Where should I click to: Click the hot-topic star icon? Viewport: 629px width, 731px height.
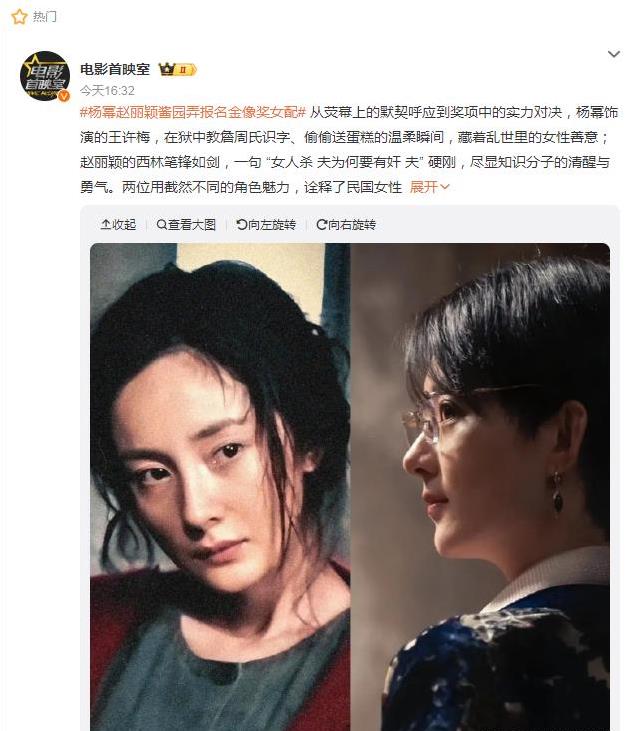click(x=20, y=17)
